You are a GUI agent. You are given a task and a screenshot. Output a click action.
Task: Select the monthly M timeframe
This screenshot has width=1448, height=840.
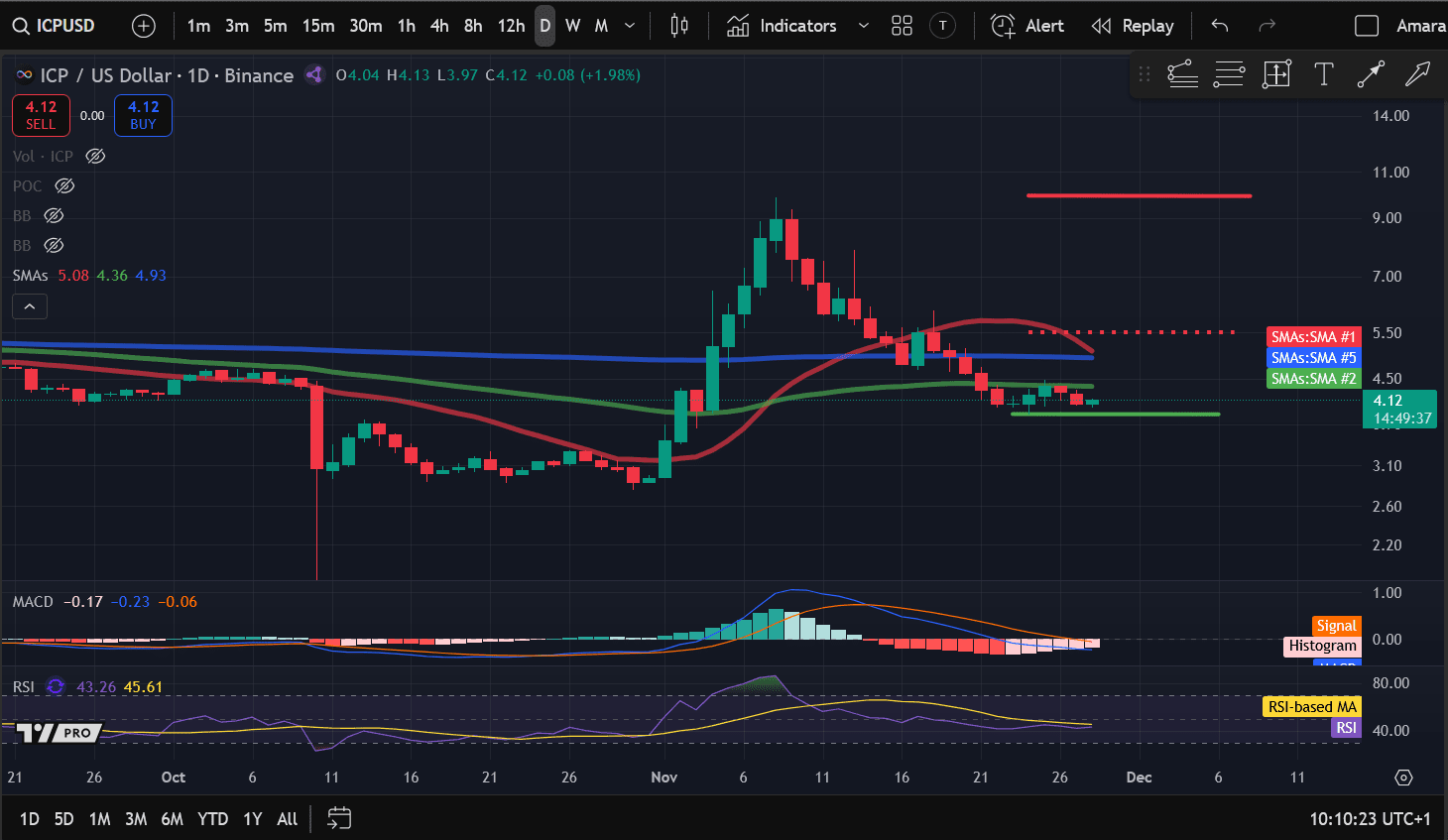[x=601, y=26]
